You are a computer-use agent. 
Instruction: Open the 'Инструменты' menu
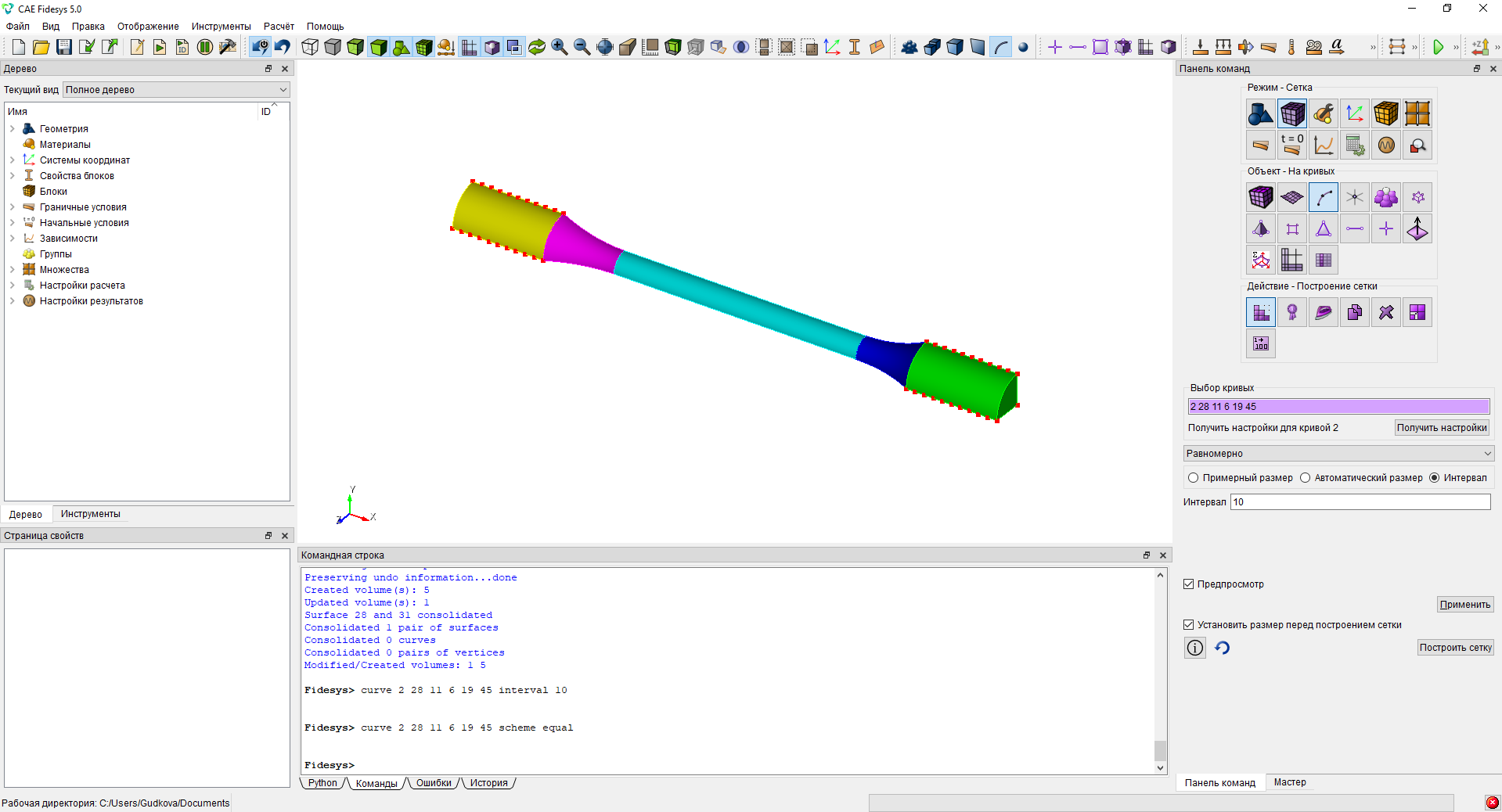[x=222, y=27]
